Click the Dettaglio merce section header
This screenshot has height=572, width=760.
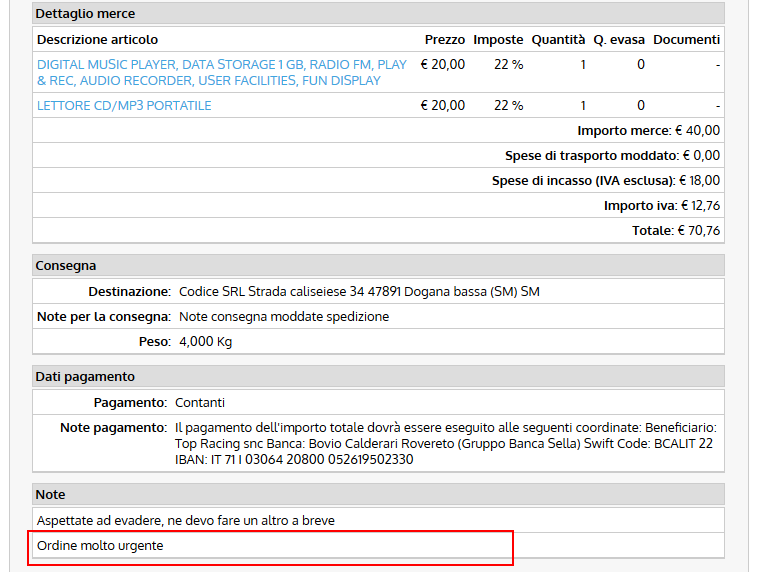pos(379,14)
